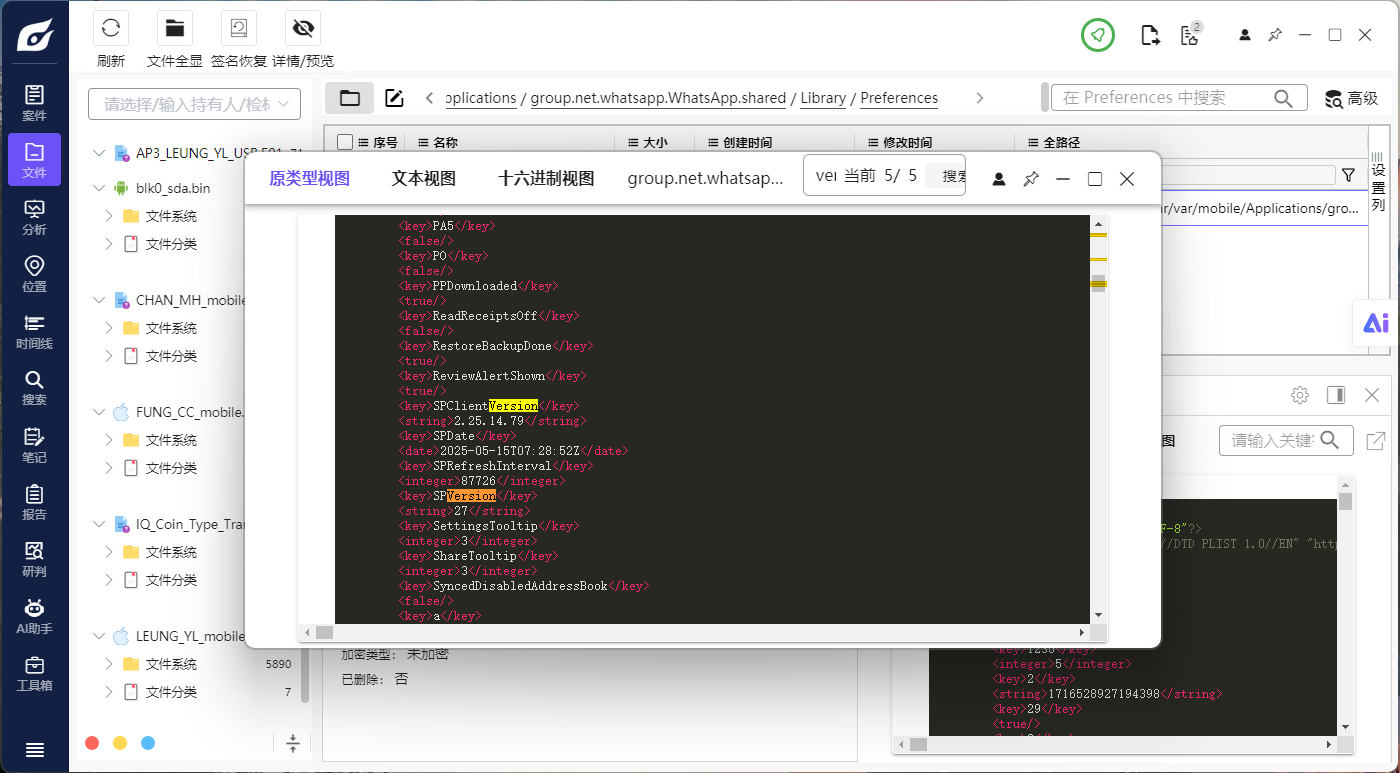This screenshot has width=1400, height=773.
Task: Click the 刷新 refresh toolbar icon
Action: (111, 28)
